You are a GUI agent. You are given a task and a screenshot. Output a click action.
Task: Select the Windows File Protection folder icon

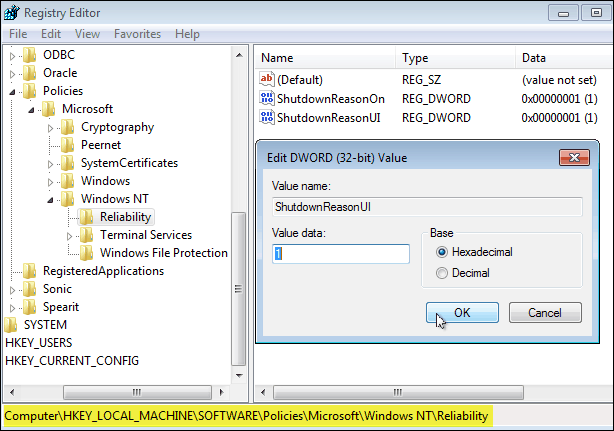point(87,253)
